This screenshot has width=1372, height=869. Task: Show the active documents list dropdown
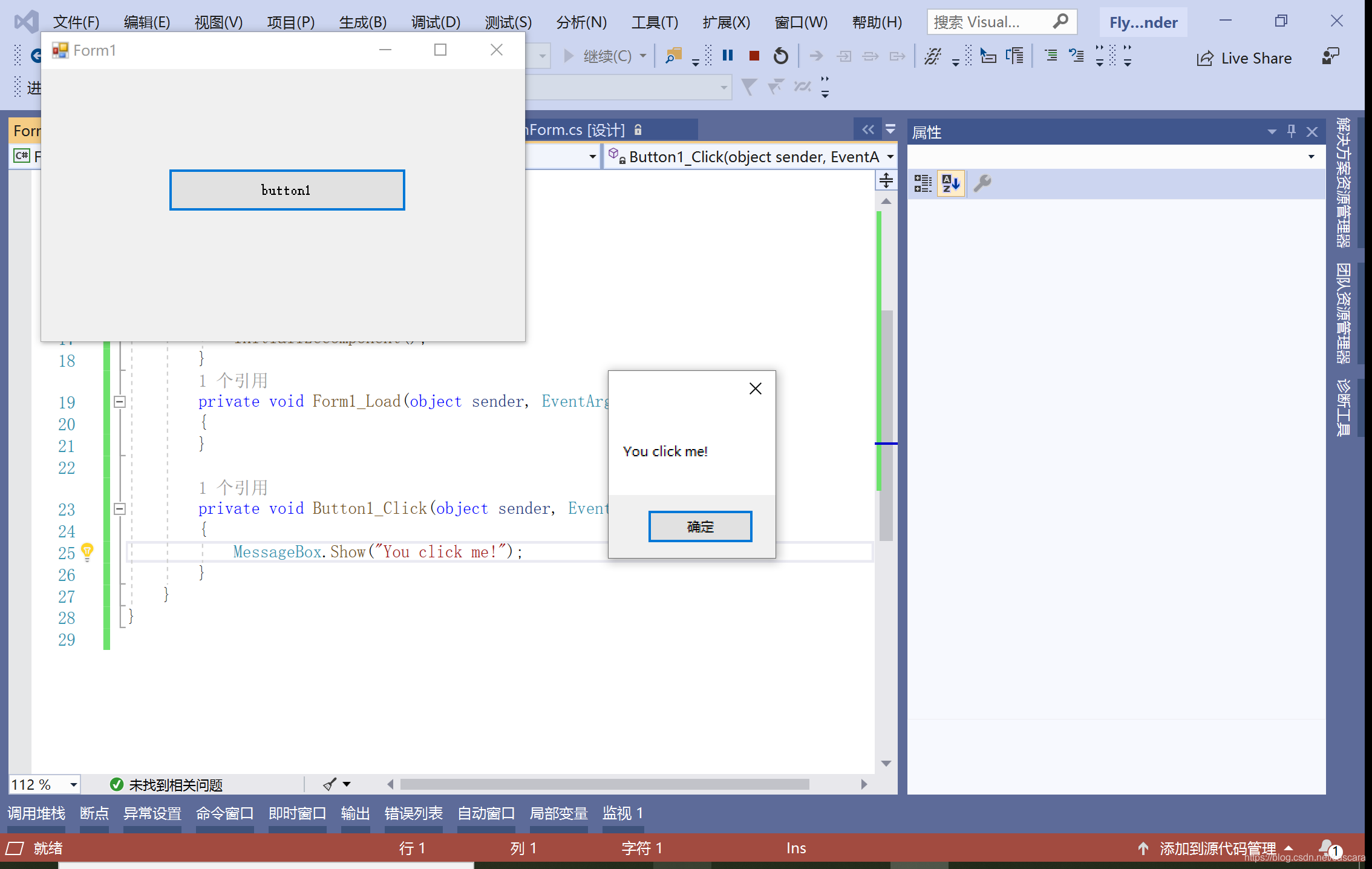(x=890, y=129)
